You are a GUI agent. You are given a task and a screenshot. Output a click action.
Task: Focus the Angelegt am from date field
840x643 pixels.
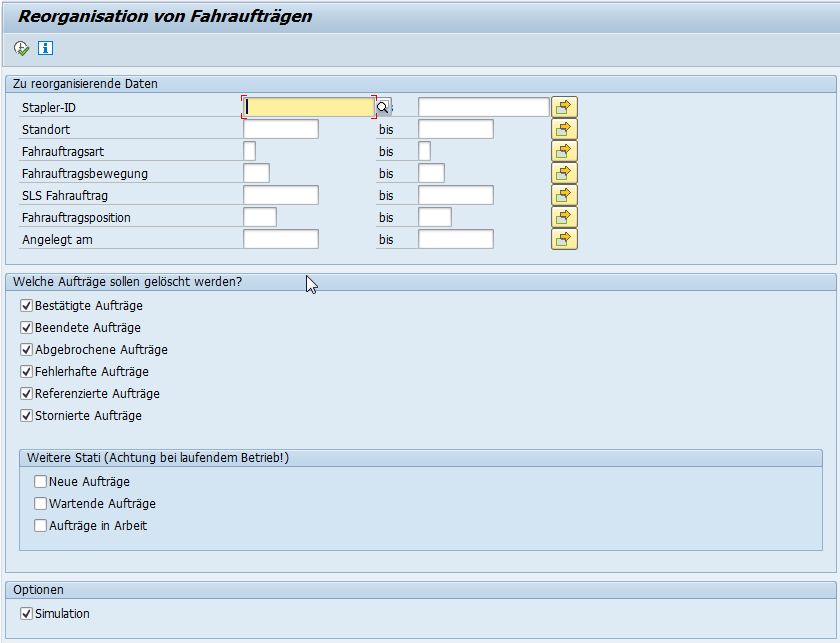click(280, 239)
